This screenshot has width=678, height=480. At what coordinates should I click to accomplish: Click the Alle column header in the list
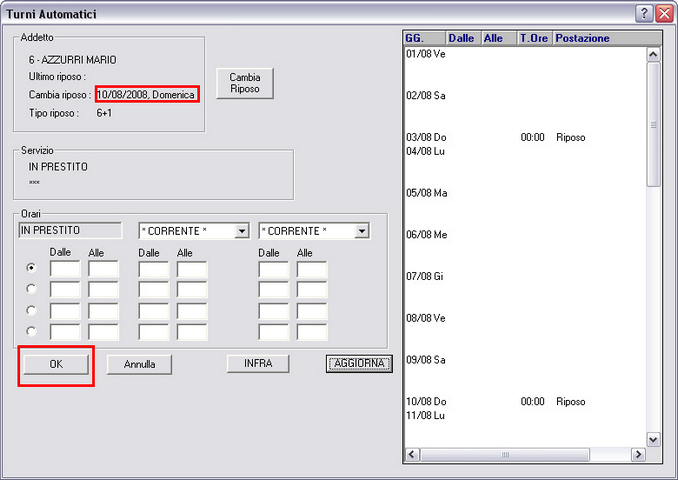tap(499, 38)
